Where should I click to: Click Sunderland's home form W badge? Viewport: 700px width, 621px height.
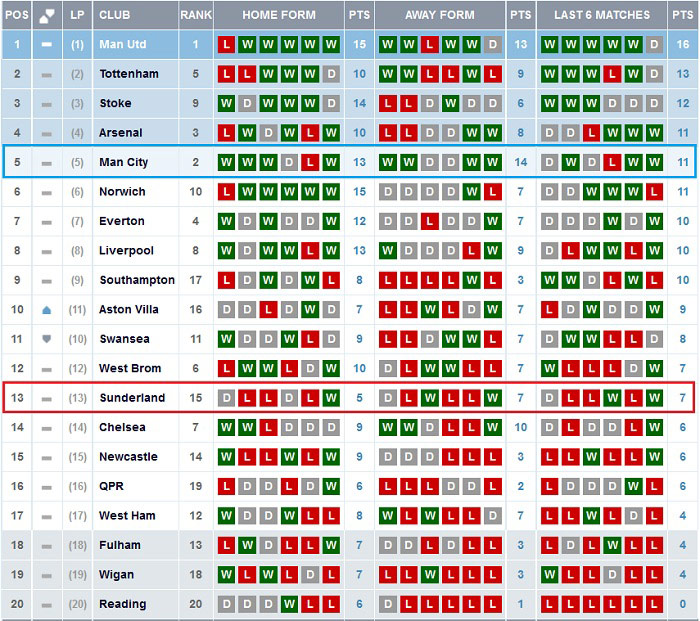click(331, 398)
